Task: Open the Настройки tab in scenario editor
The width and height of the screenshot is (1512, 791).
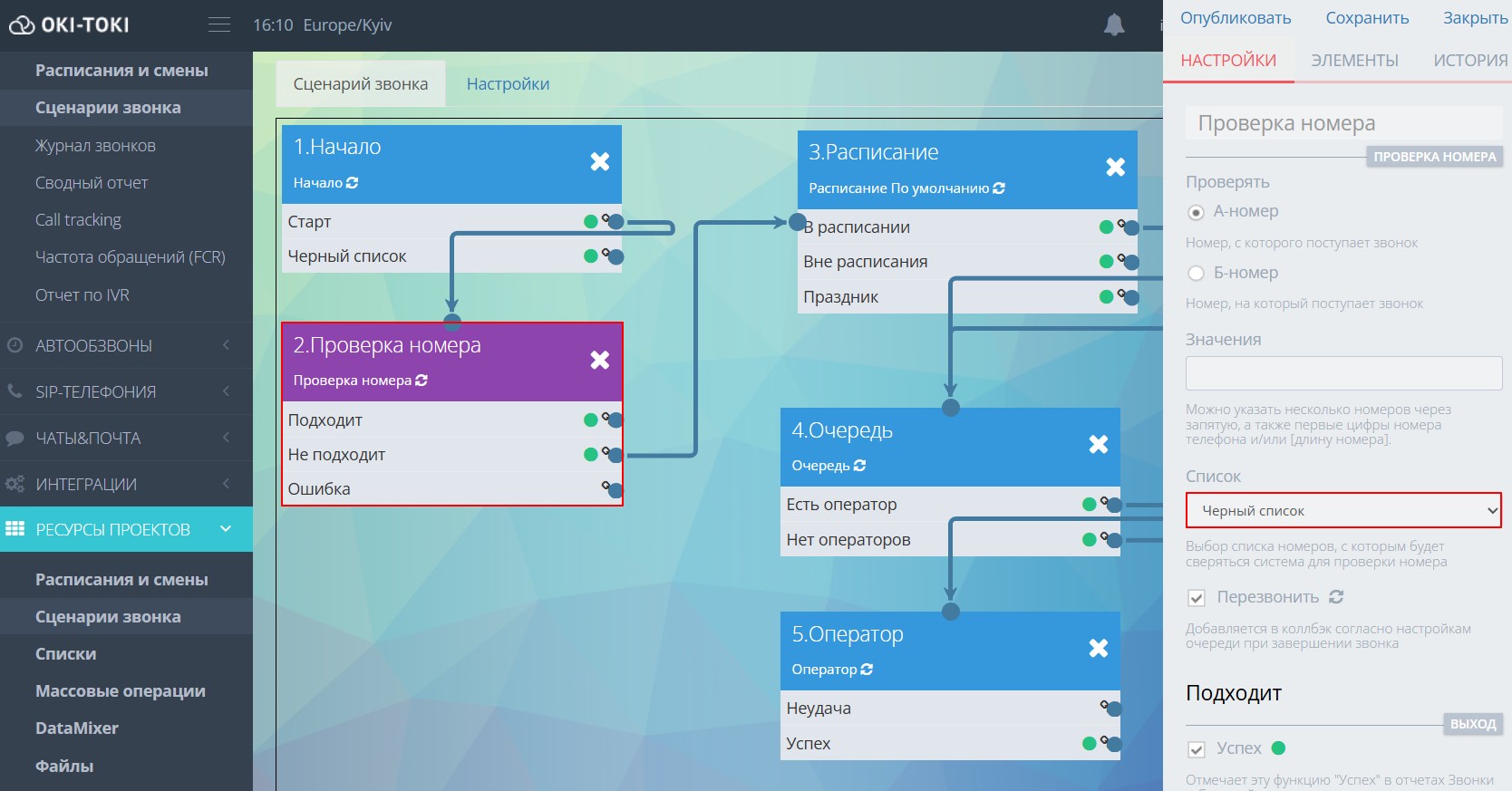Action: tap(508, 84)
